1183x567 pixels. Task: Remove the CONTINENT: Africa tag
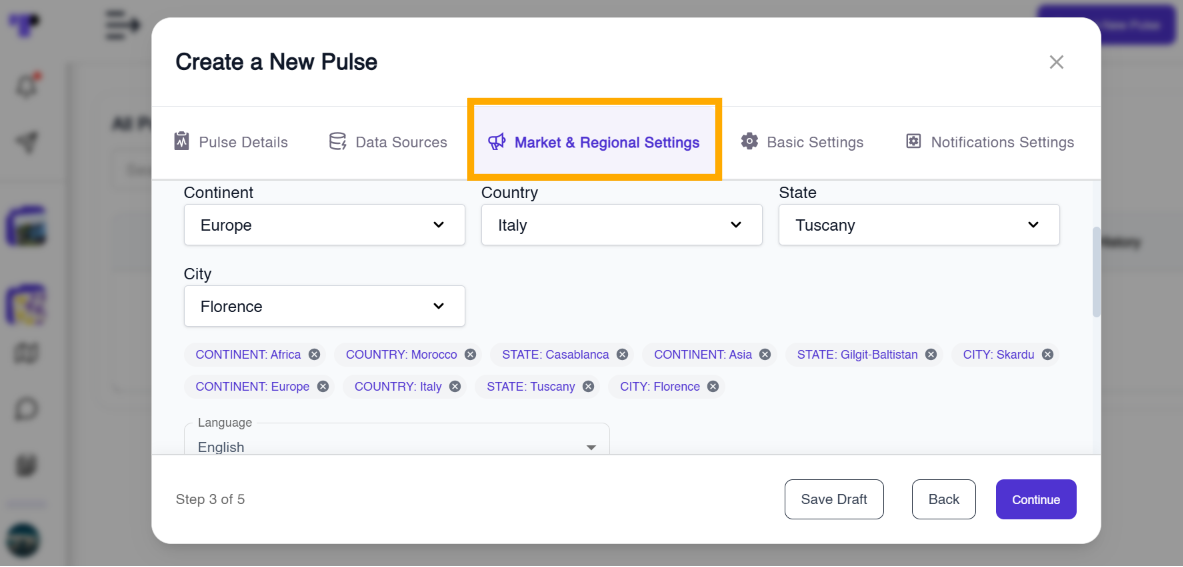coord(314,354)
